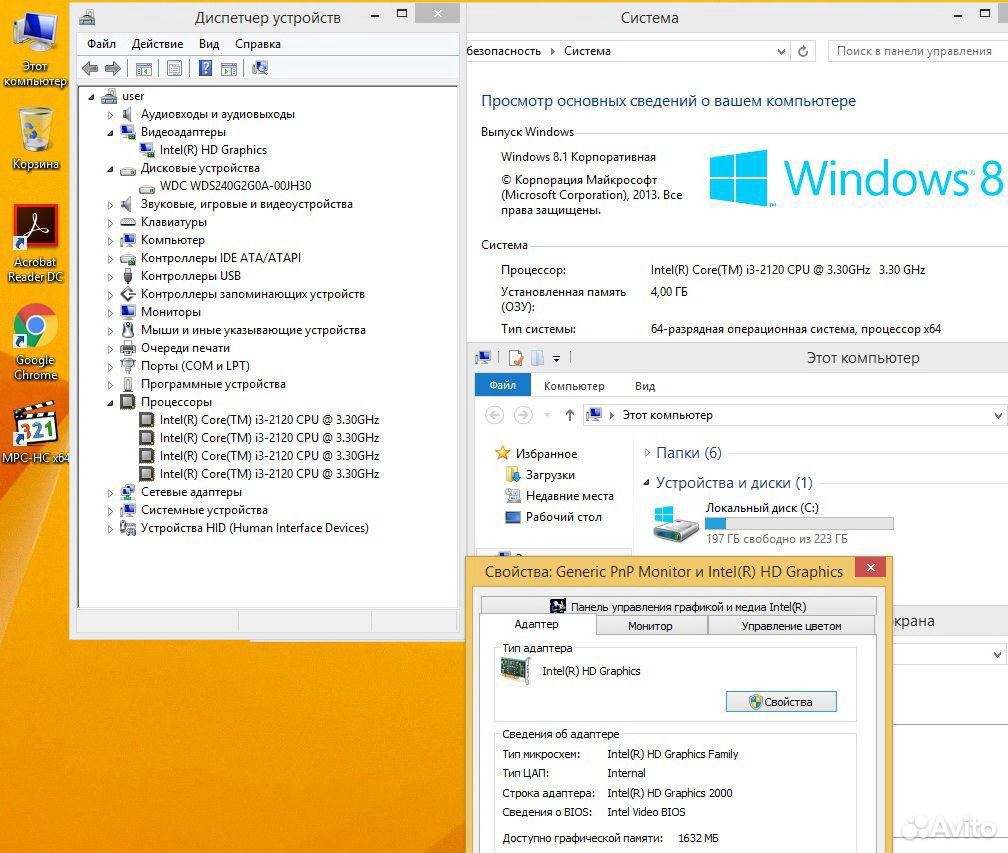Select Local Disk (C:) drive icon
Screen dimensions: 1008x853
(676, 523)
